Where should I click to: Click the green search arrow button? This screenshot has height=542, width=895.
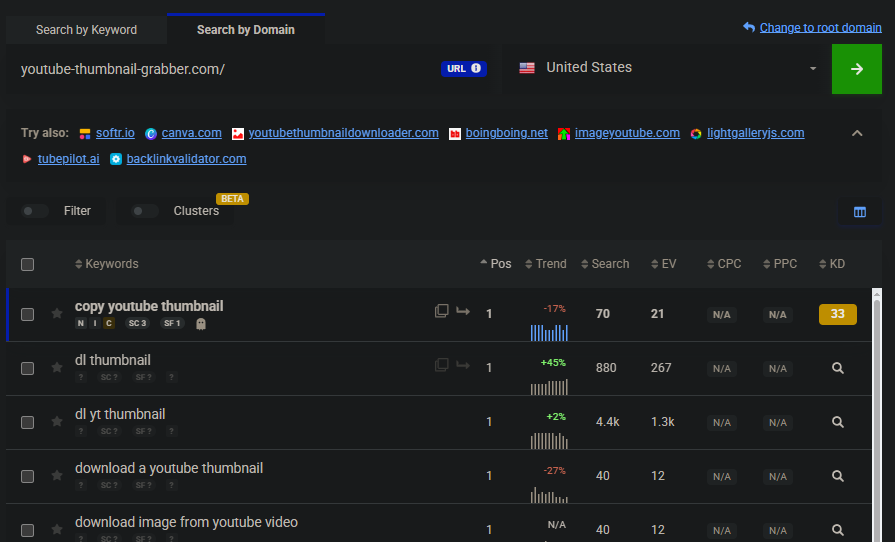click(x=856, y=69)
